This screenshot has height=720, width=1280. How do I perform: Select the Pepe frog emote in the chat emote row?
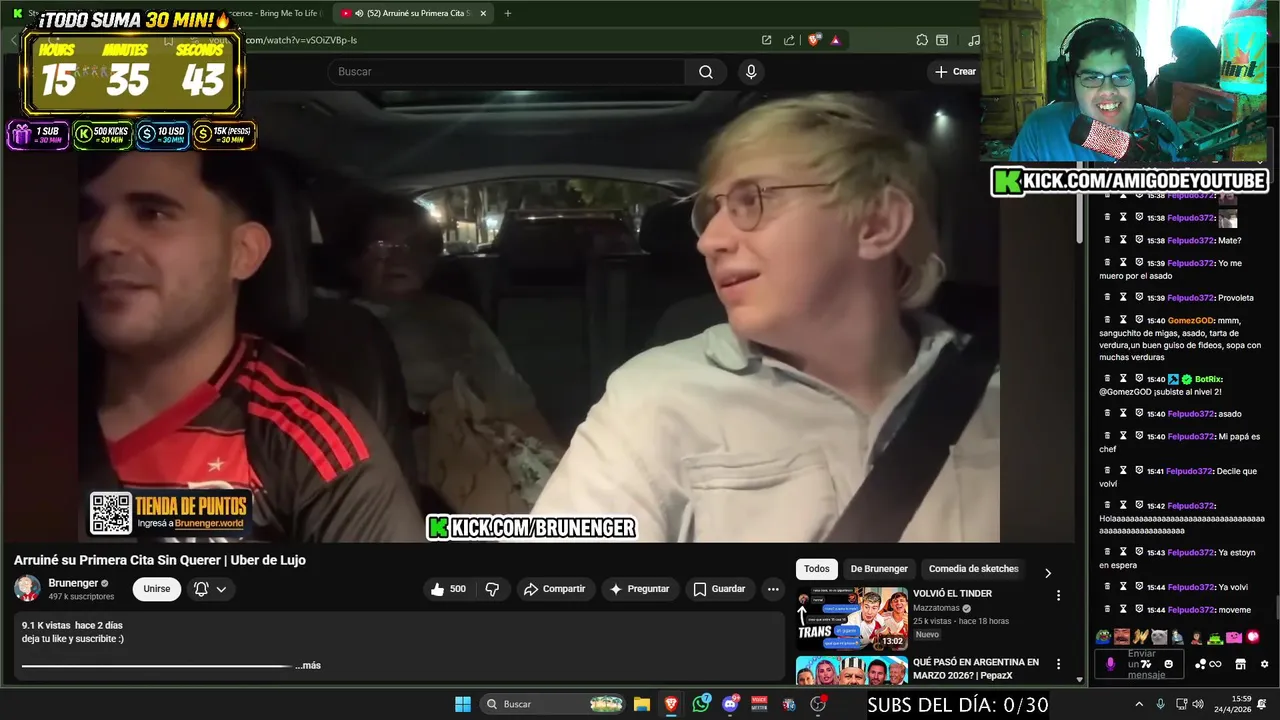click(1104, 637)
